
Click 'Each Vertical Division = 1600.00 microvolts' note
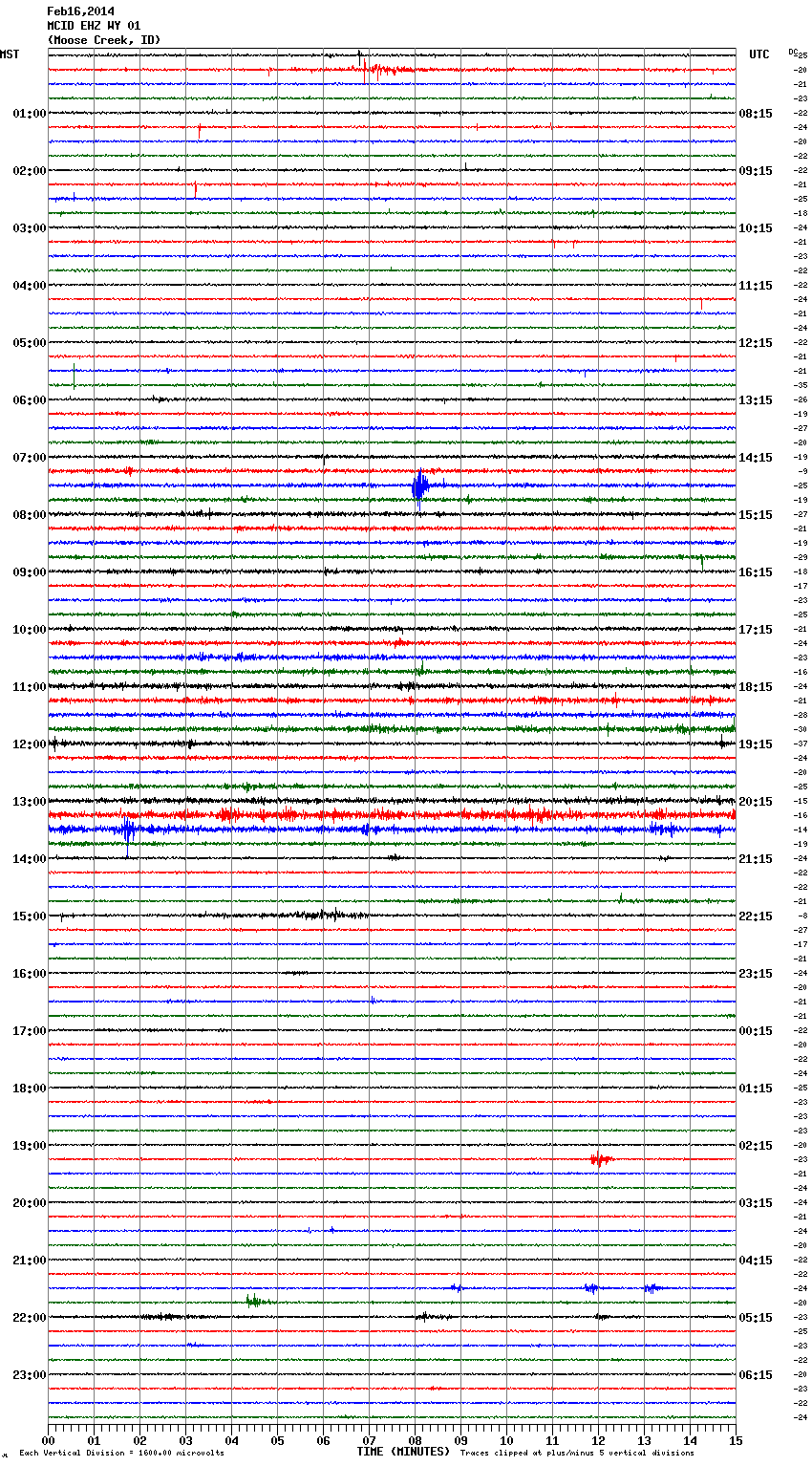(x=122, y=1453)
